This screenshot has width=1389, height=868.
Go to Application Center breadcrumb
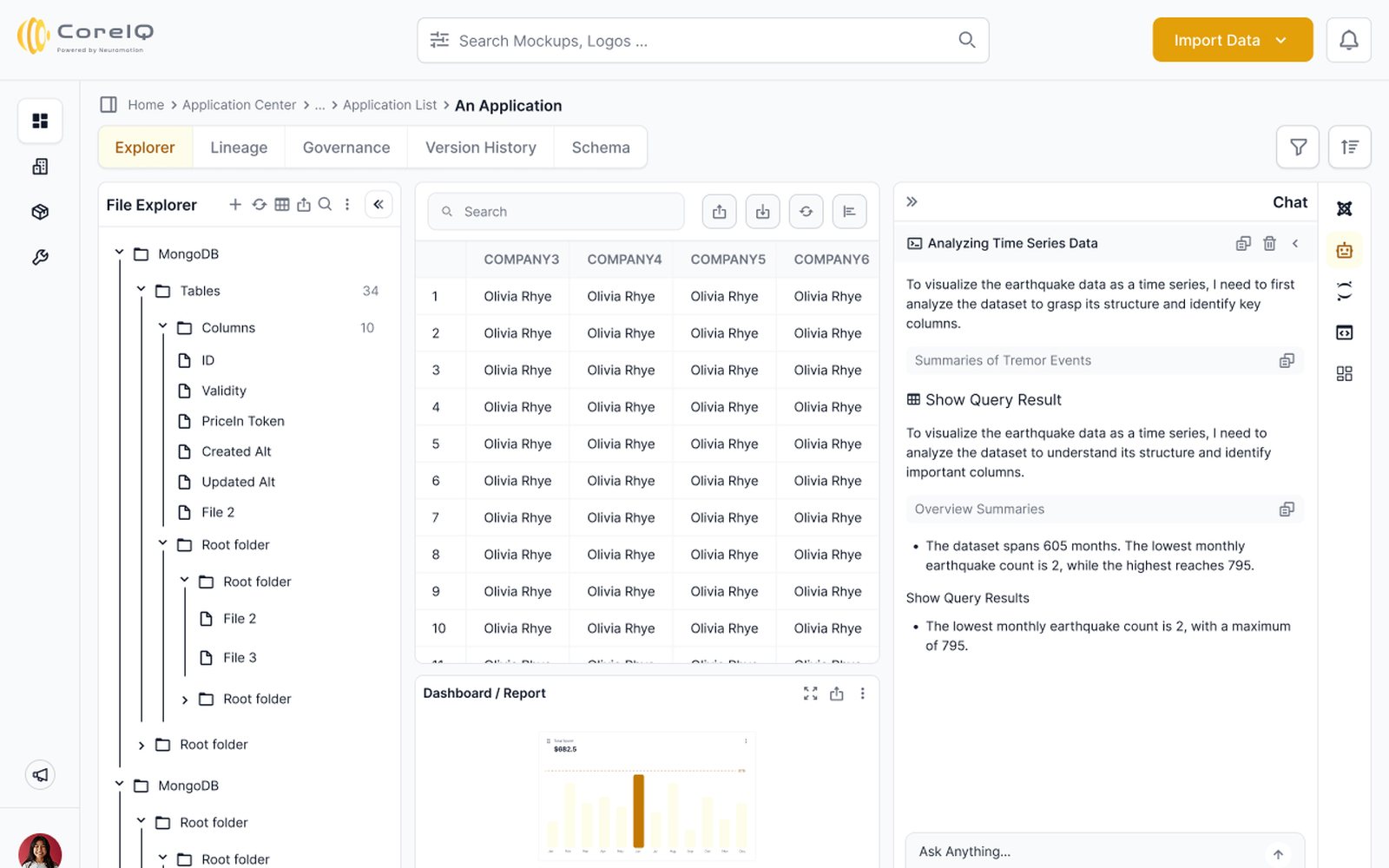pyautogui.click(x=239, y=105)
